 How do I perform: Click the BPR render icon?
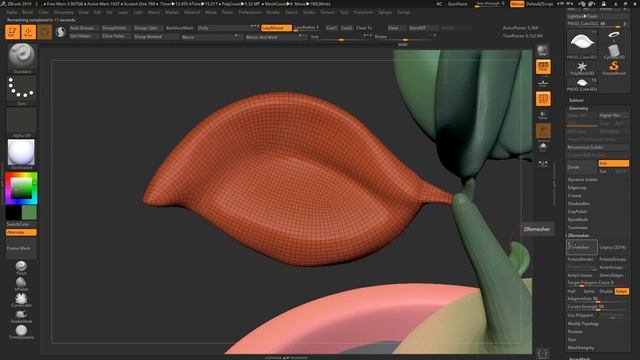point(543,51)
